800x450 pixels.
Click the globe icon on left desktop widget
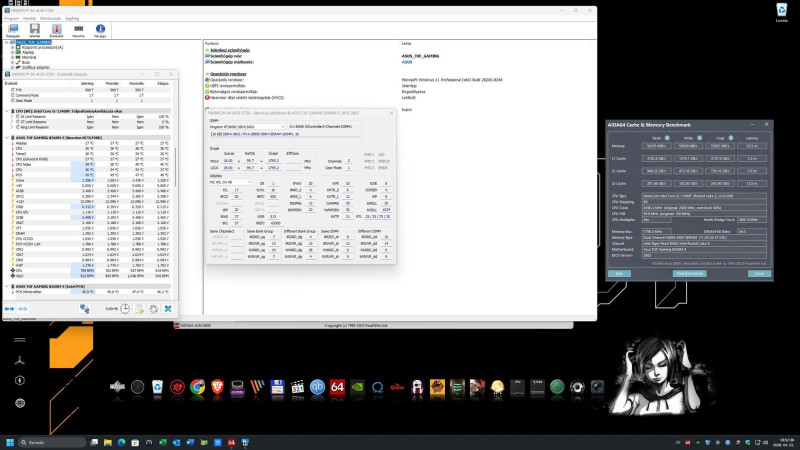(x=20, y=403)
